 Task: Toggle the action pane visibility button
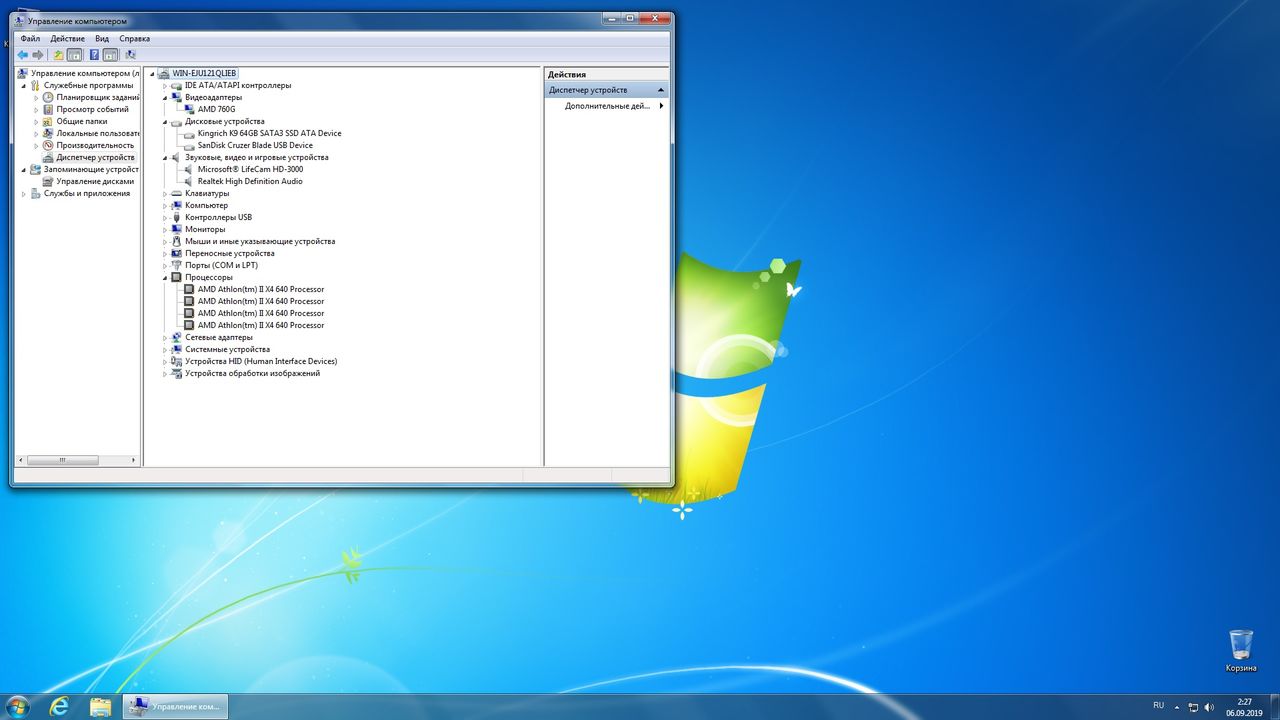[x=110, y=55]
